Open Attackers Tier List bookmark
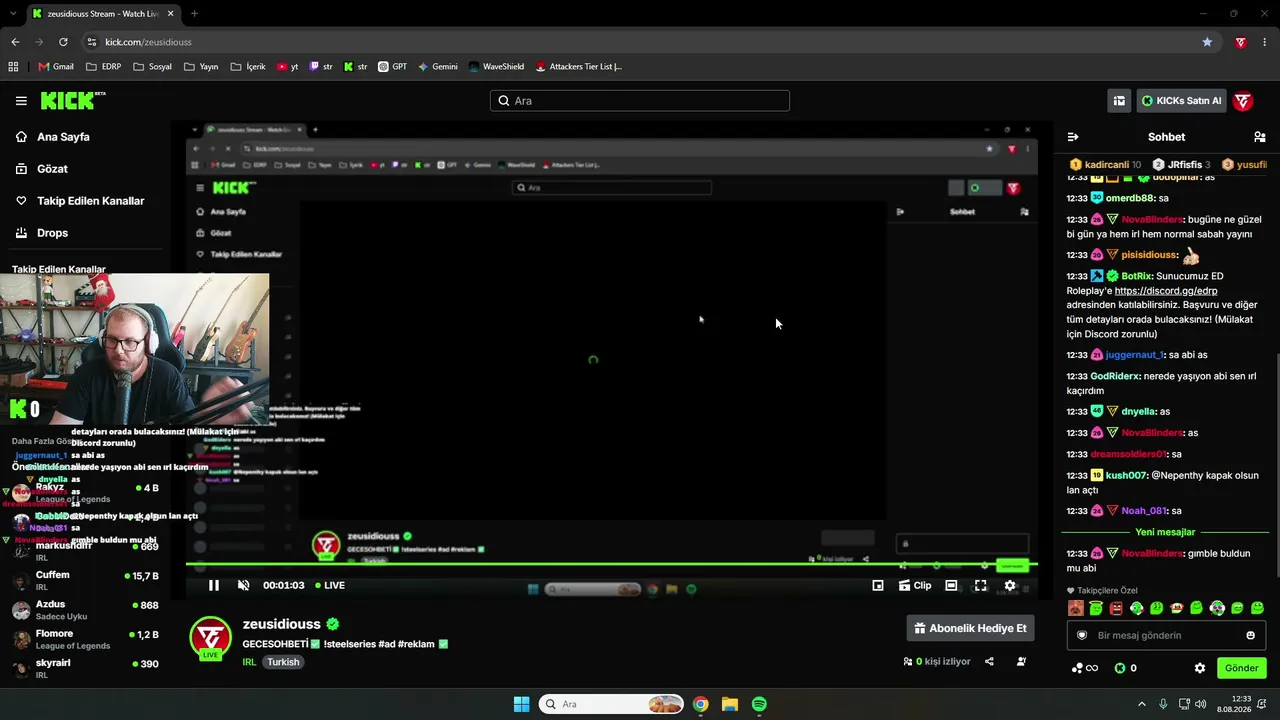 579,67
